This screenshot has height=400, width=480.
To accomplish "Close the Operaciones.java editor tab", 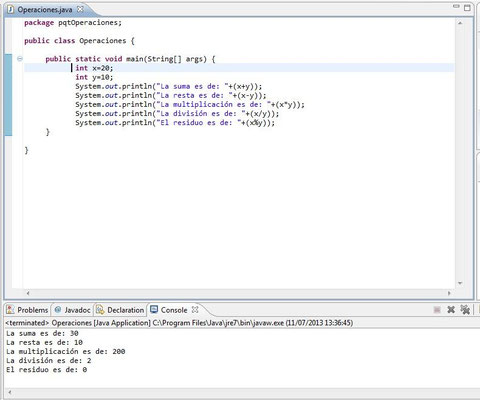I will pos(80,9).
